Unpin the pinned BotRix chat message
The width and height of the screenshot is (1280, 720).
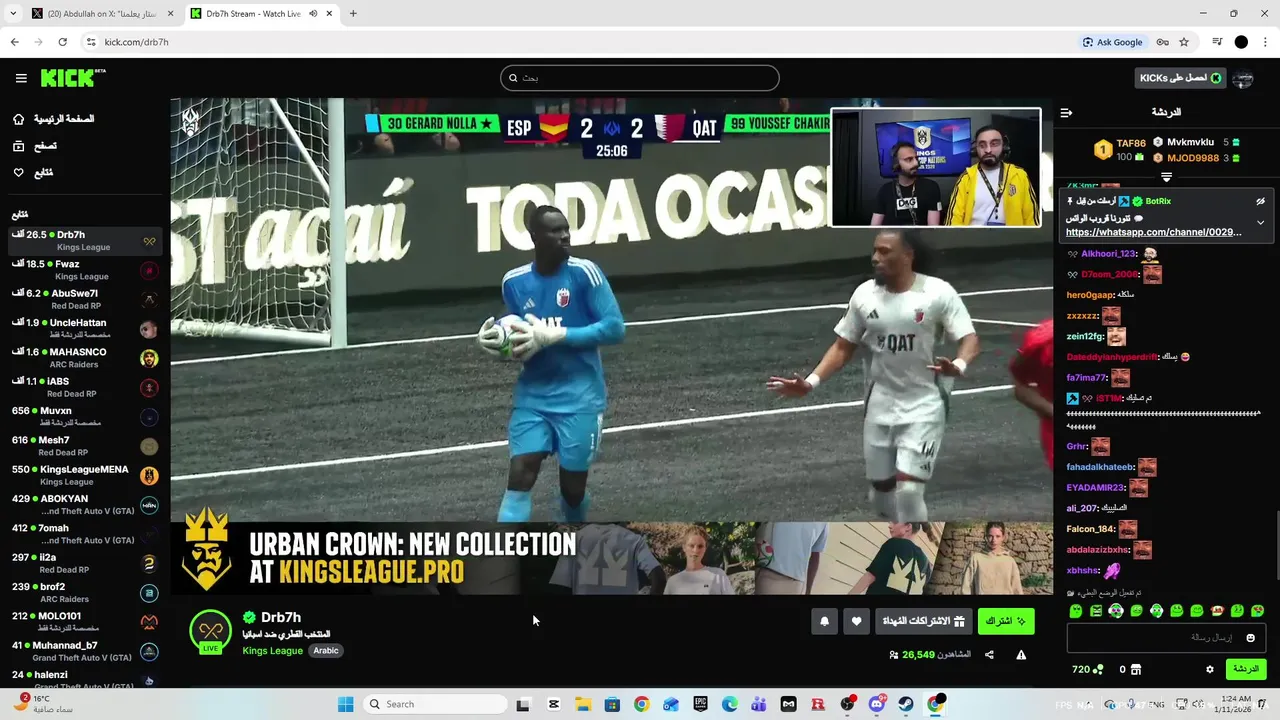tap(1260, 201)
